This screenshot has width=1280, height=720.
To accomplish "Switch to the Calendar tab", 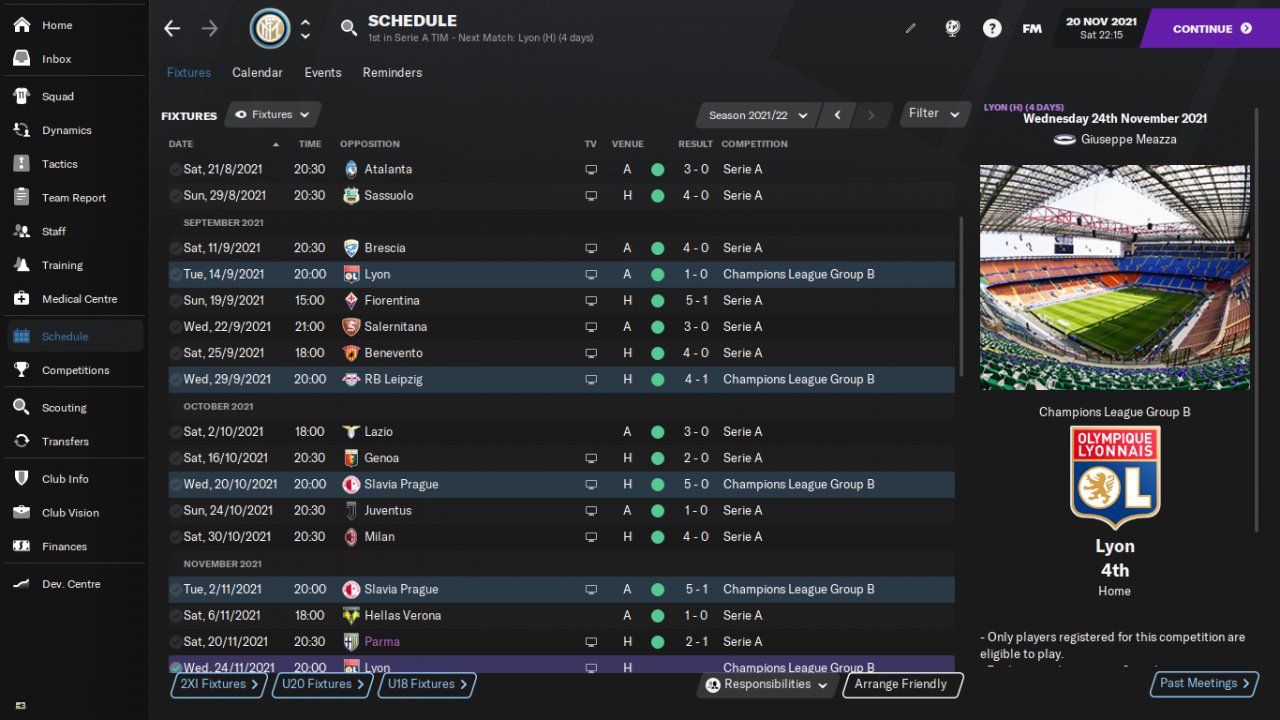I will coord(257,72).
